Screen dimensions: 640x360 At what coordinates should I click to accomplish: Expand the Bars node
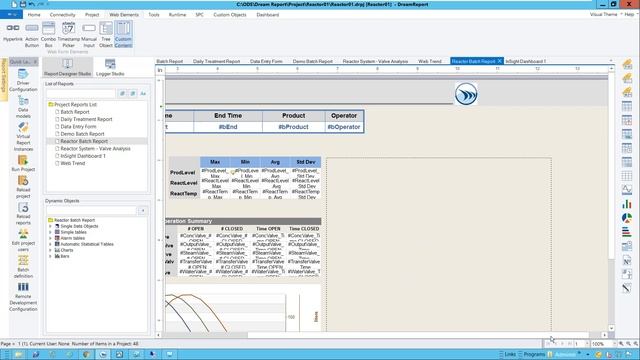pos(51,256)
